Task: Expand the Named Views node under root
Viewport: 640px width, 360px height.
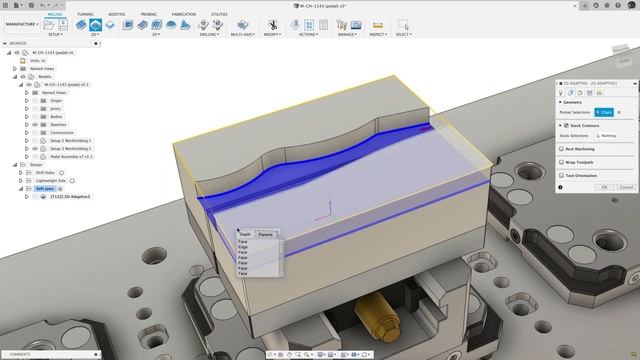Action: [15, 69]
